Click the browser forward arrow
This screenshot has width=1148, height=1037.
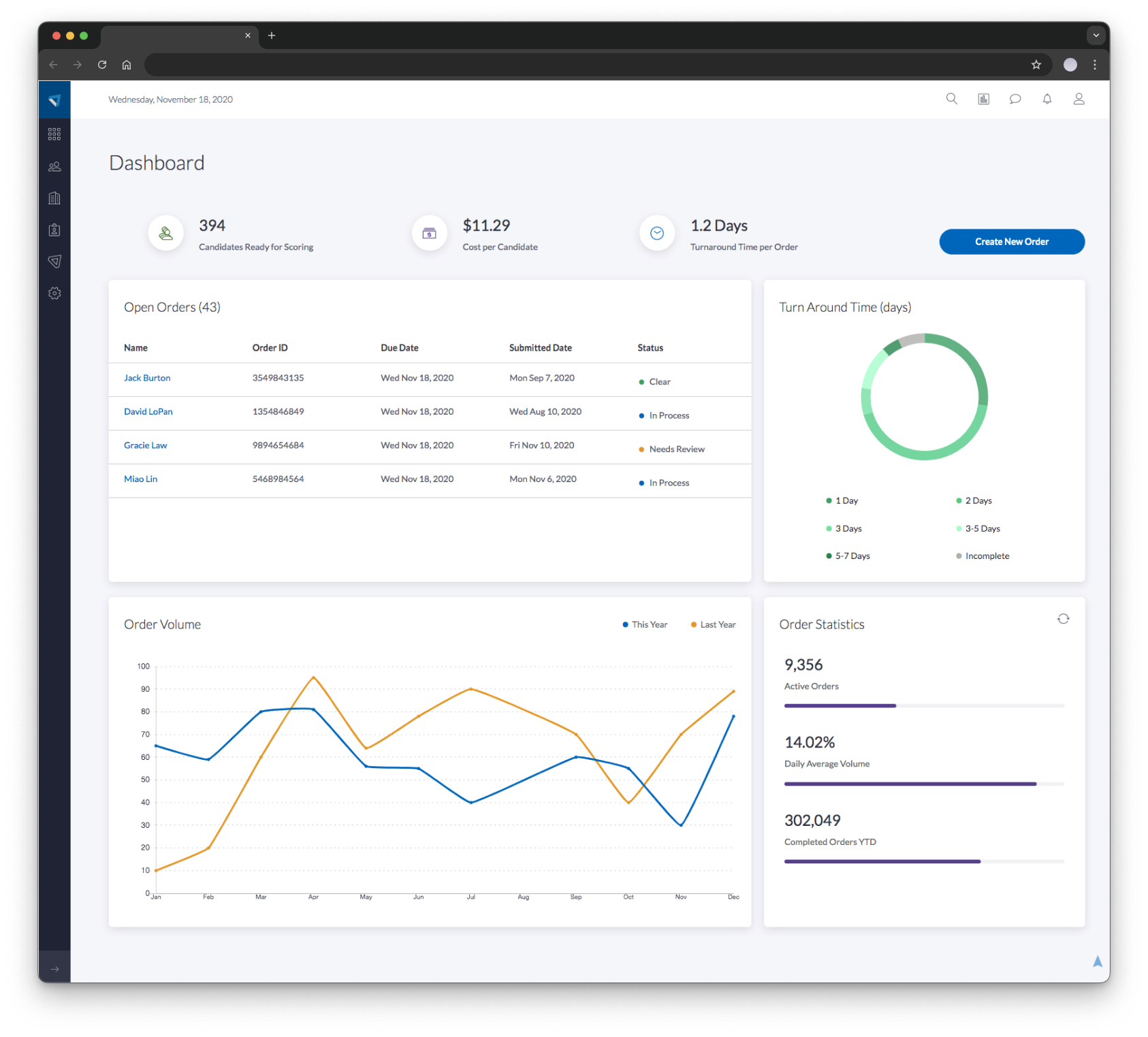78,65
